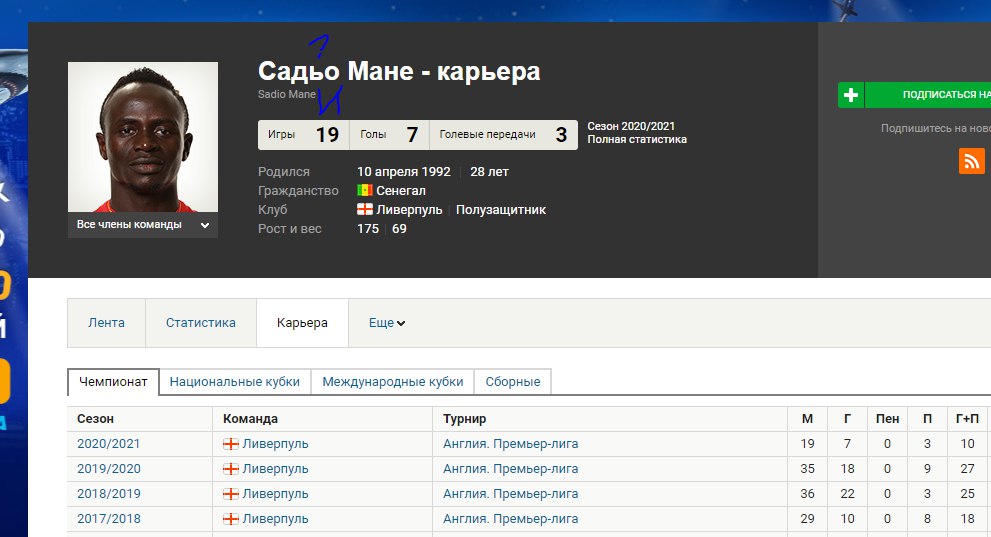
Task: Open Сенегал nationality link
Action: point(401,190)
